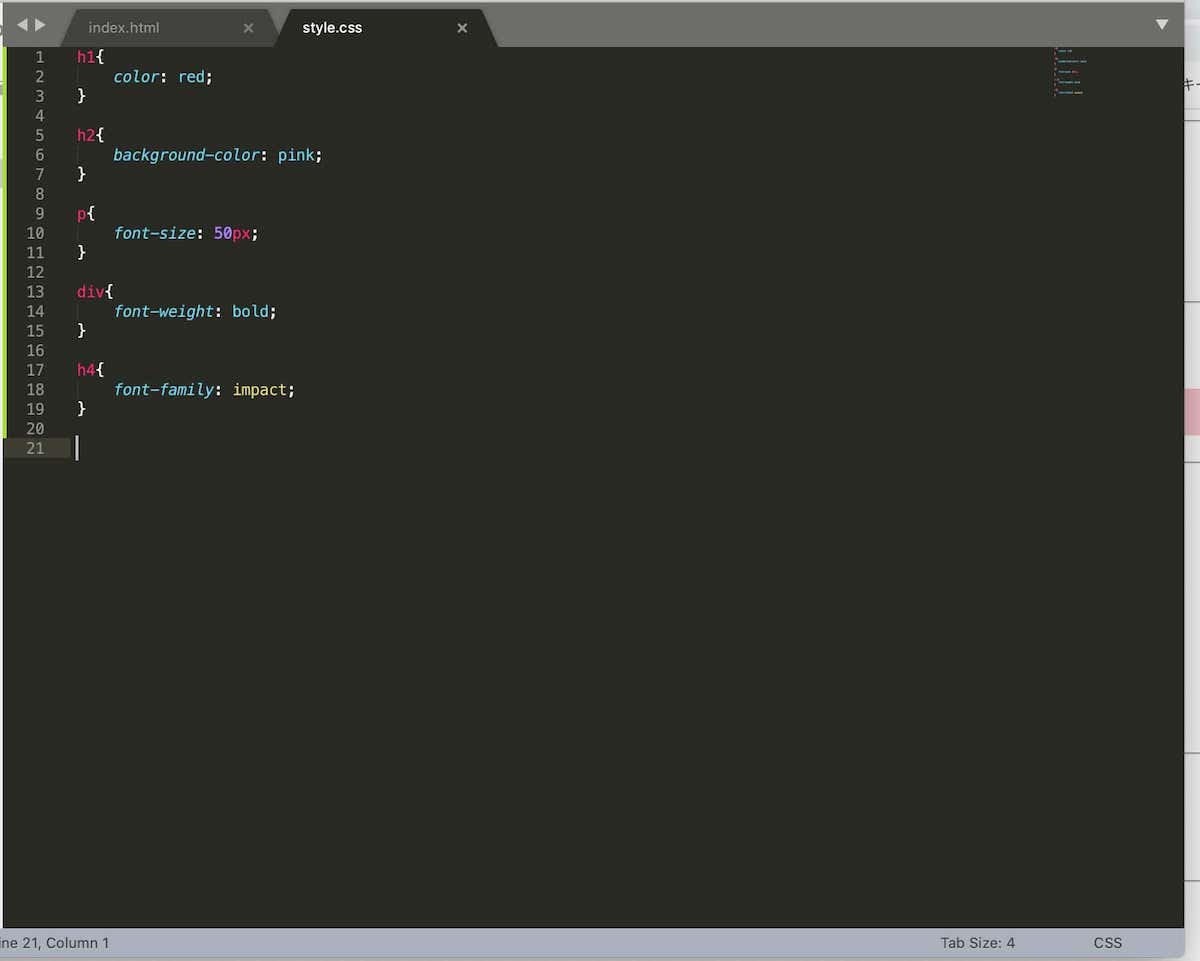The image size is (1200, 961).
Task: Go to previous tab with left arrow
Action: [x=22, y=24]
